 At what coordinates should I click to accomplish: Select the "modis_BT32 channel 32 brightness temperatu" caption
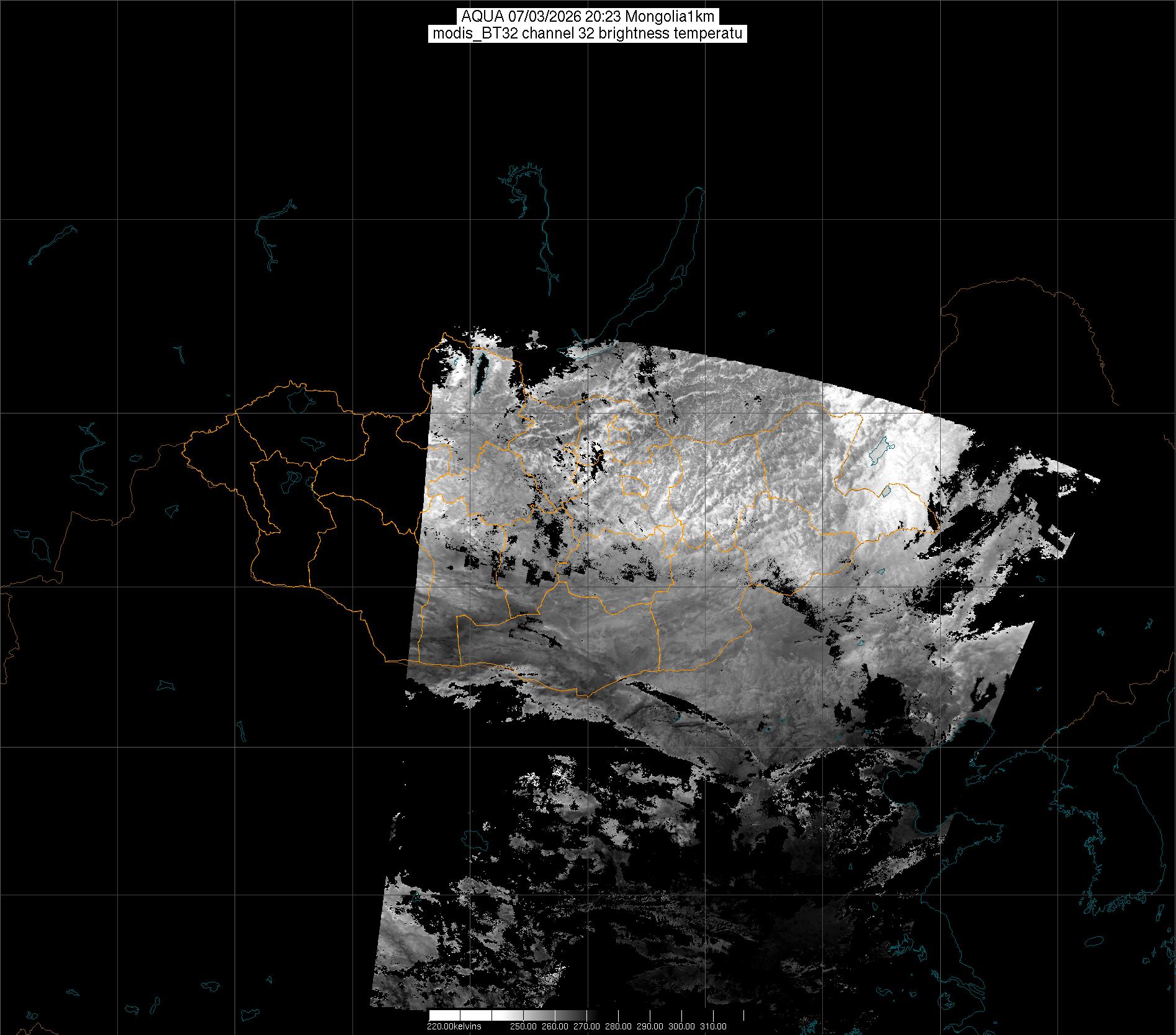(x=588, y=34)
